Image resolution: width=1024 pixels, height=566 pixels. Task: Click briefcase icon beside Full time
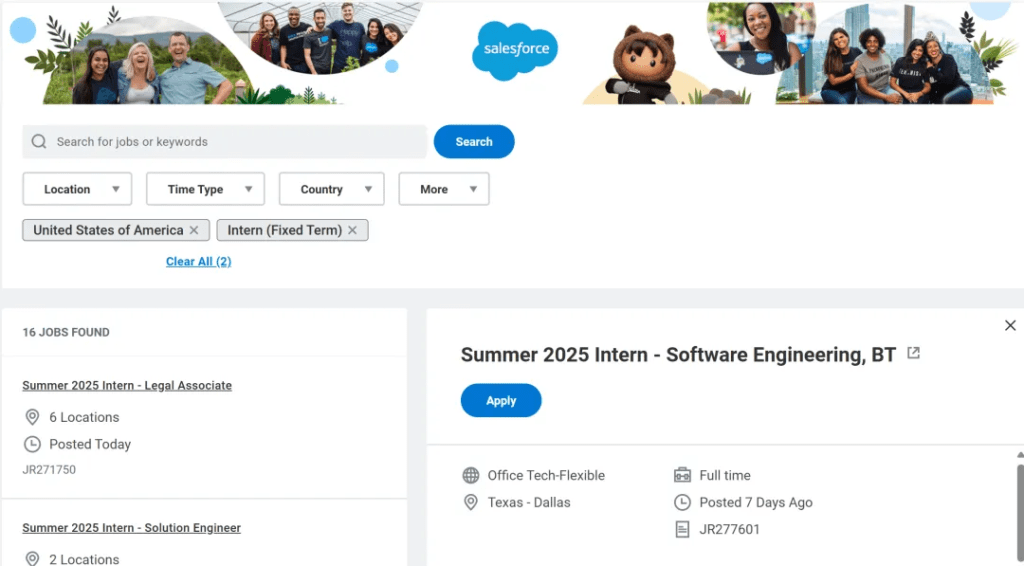click(682, 475)
